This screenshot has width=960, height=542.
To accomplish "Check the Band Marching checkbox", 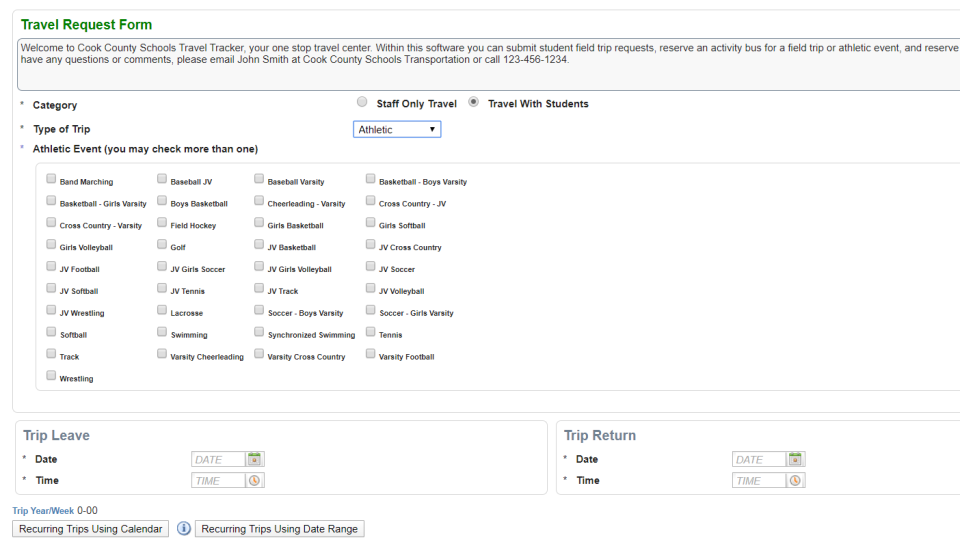I will tap(51, 179).
